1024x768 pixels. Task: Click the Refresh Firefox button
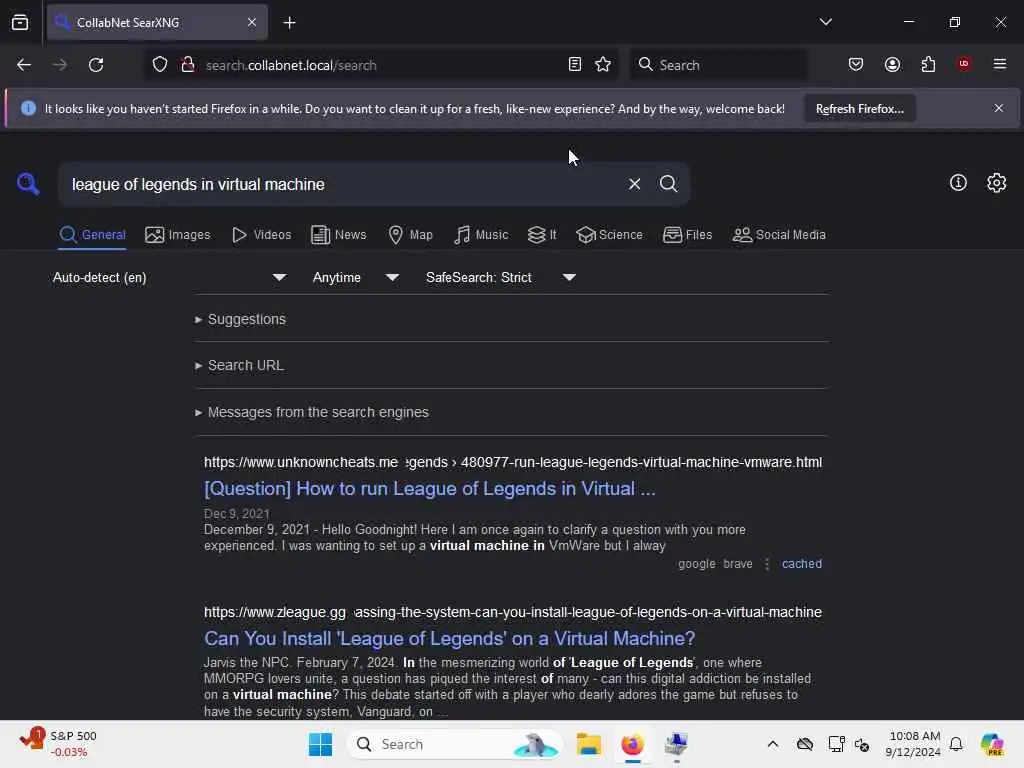tap(859, 109)
